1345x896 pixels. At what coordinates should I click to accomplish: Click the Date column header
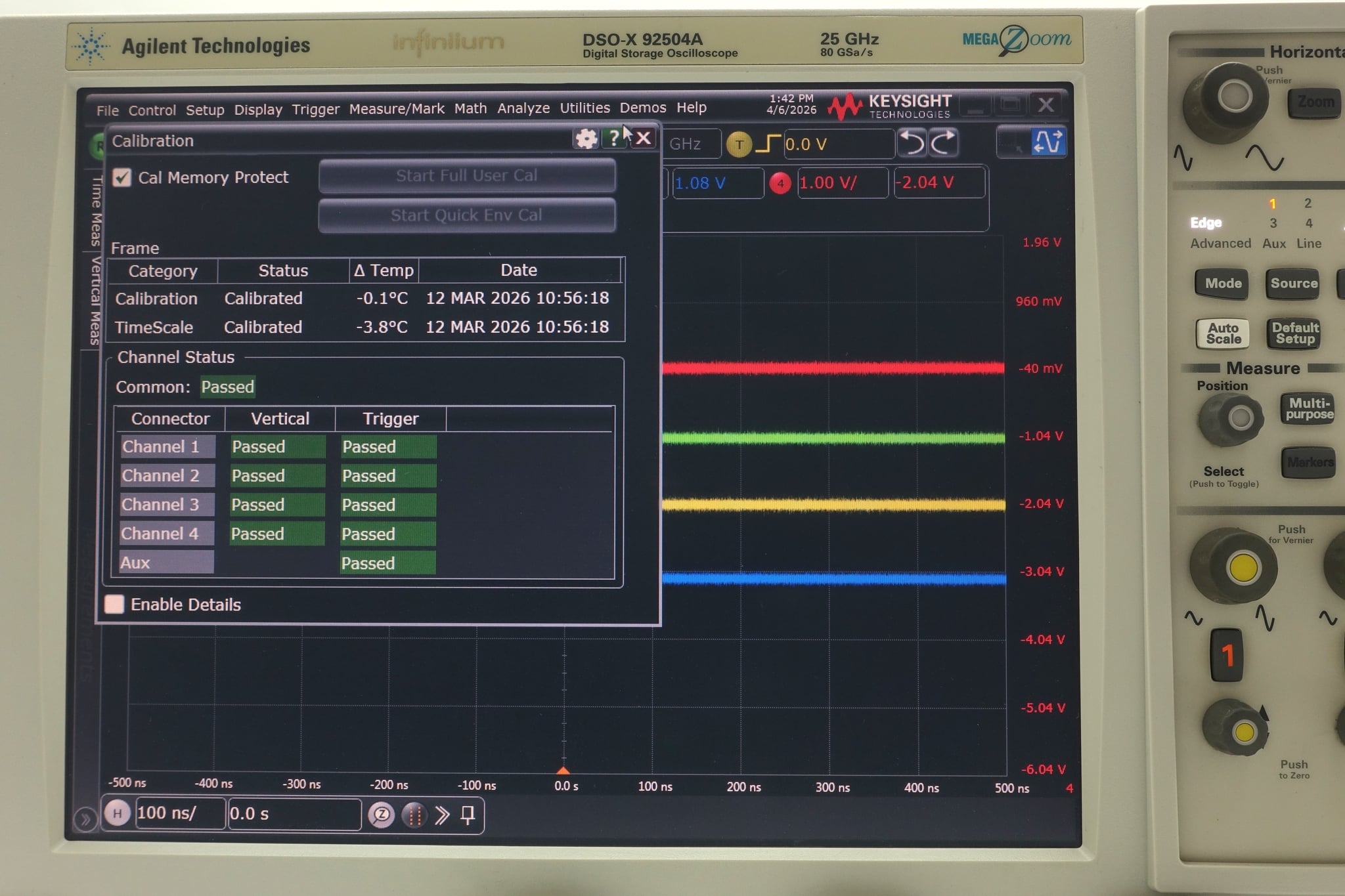pos(519,270)
